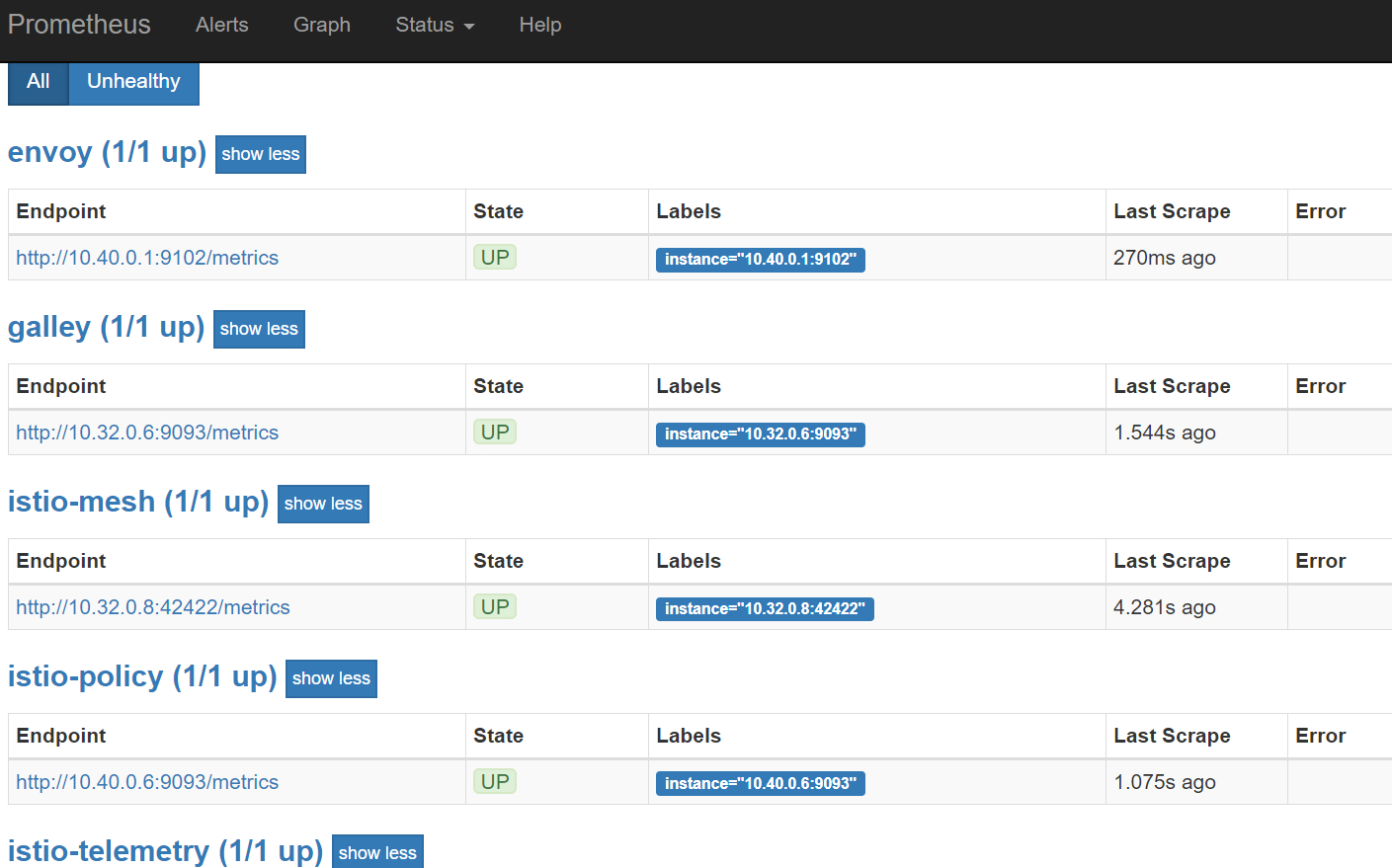This screenshot has width=1392, height=868.
Task: Click the UP state badge for galley
Action: pyautogui.click(x=494, y=433)
